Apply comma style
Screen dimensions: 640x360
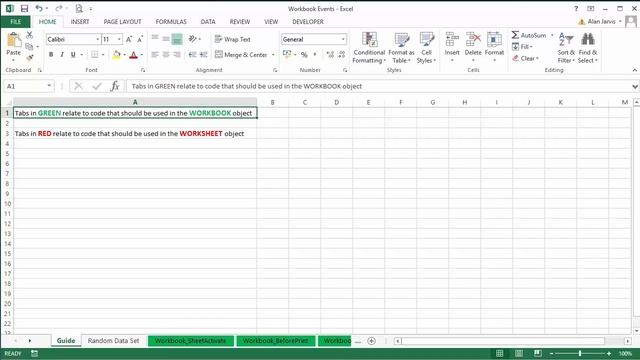[x=315, y=55]
